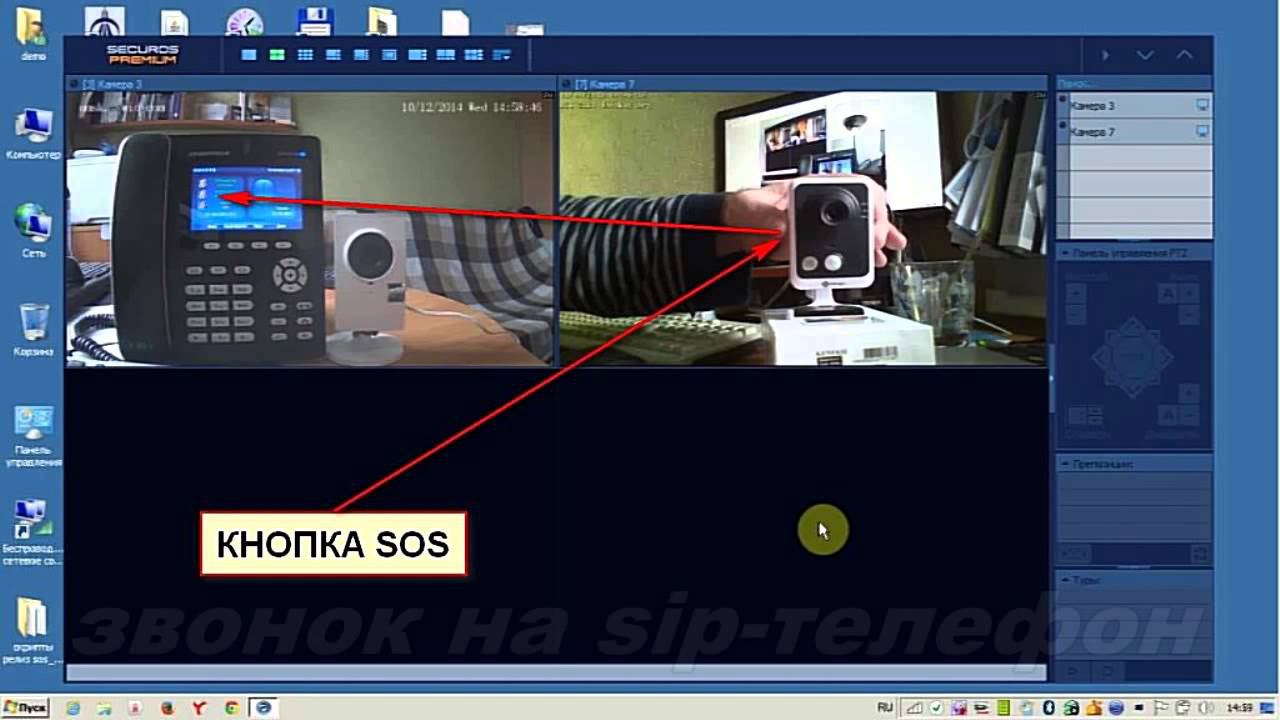Open the rightmost layout list icon in toolbar

(502, 55)
